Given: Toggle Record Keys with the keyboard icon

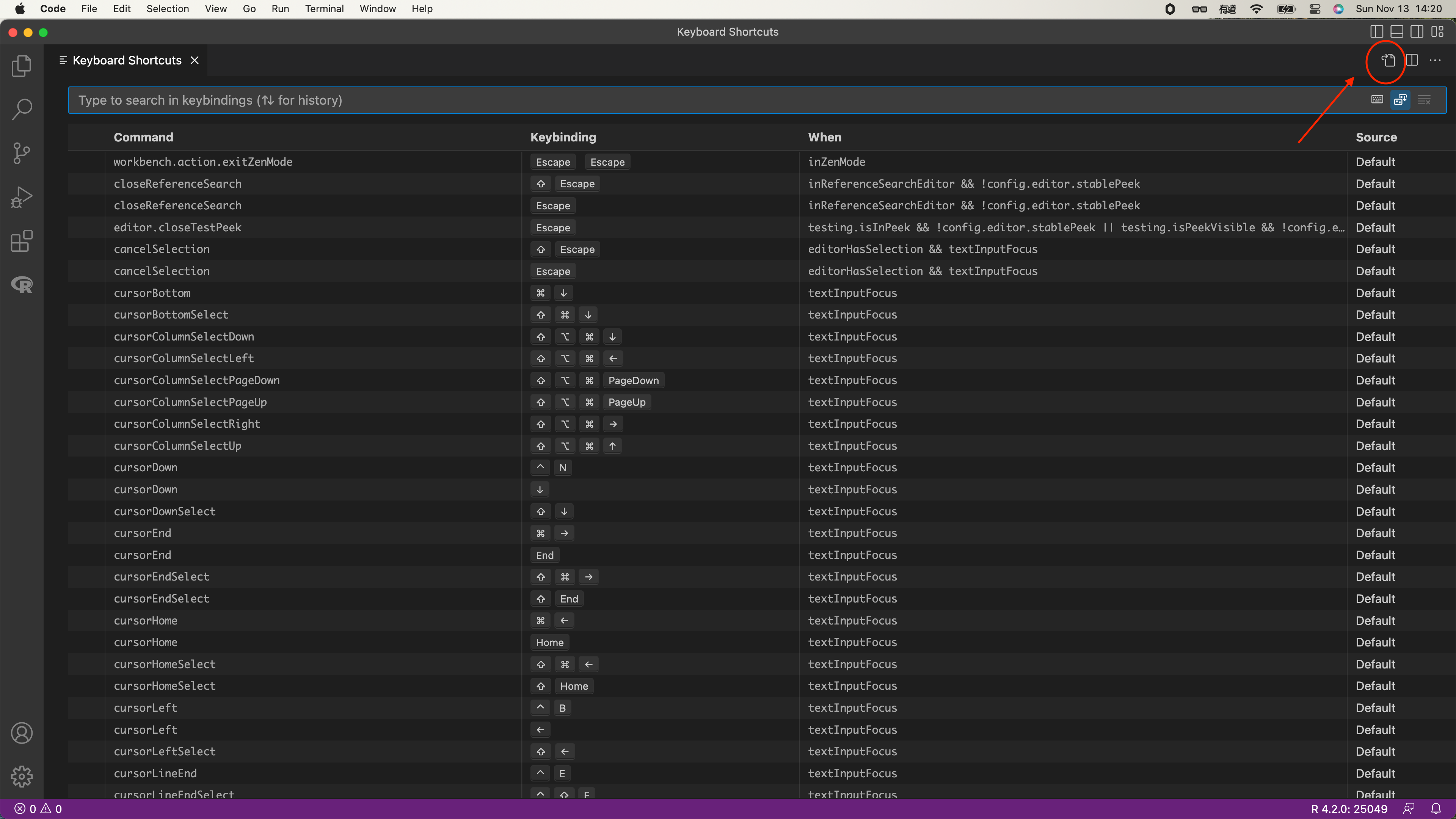Looking at the screenshot, I should point(1377,99).
